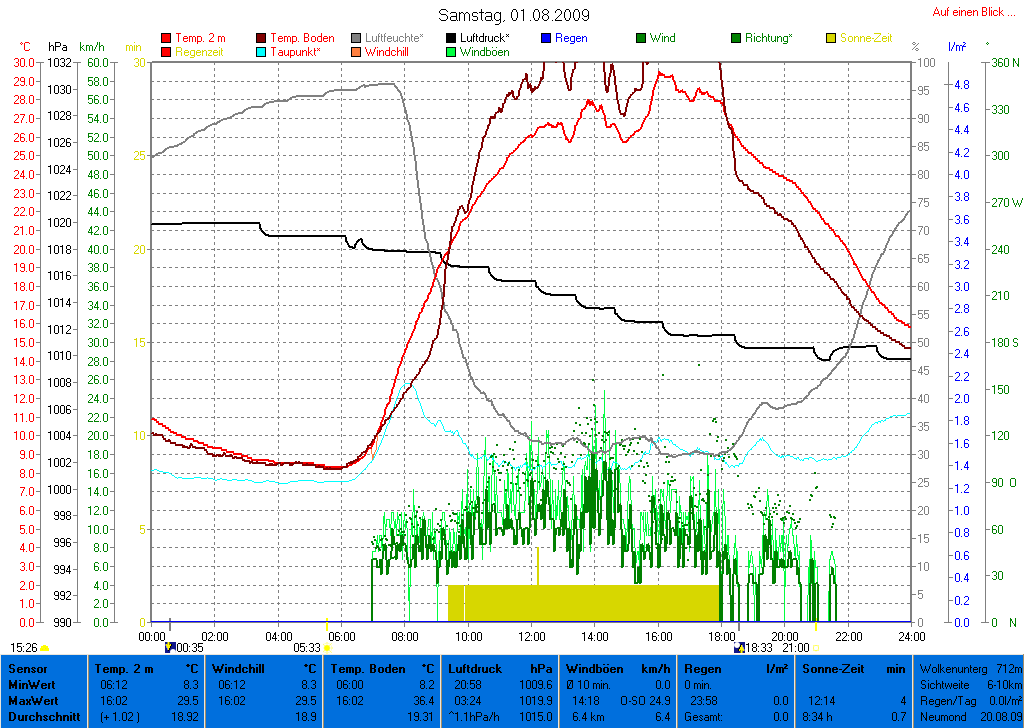Click the yellow sun icon next to 05:33
Screen dimensions: 1024x728
point(327,648)
